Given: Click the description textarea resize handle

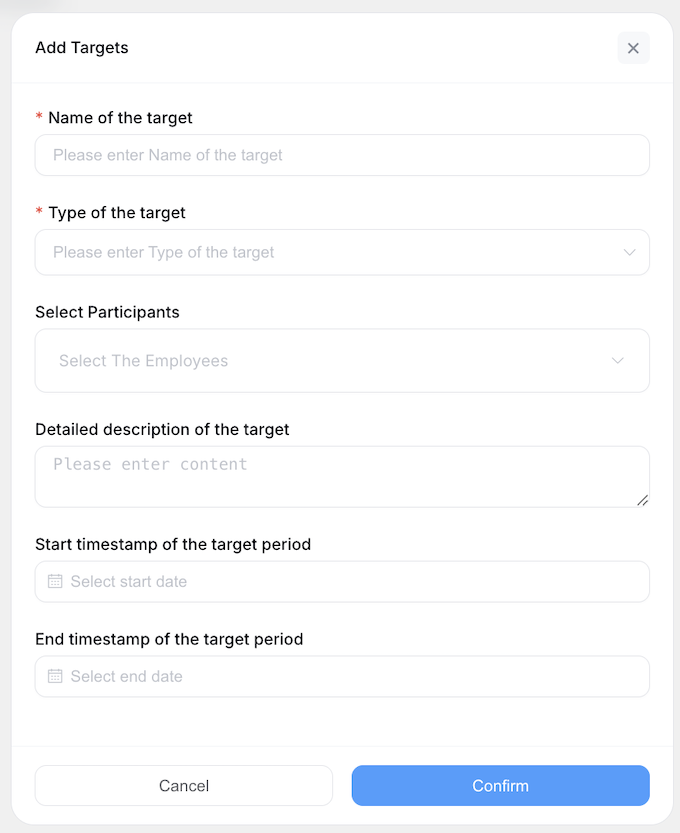Looking at the screenshot, I should coord(642,499).
